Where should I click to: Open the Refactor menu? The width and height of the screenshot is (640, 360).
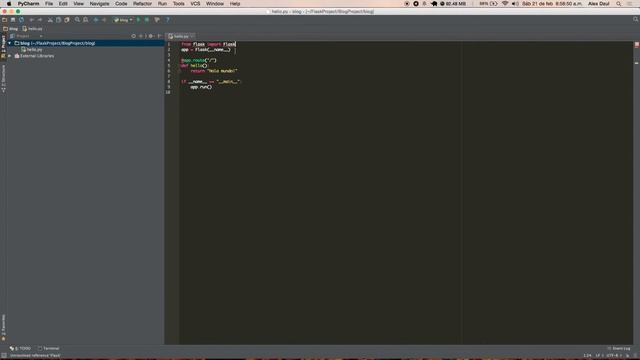click(x=142, y=4)
